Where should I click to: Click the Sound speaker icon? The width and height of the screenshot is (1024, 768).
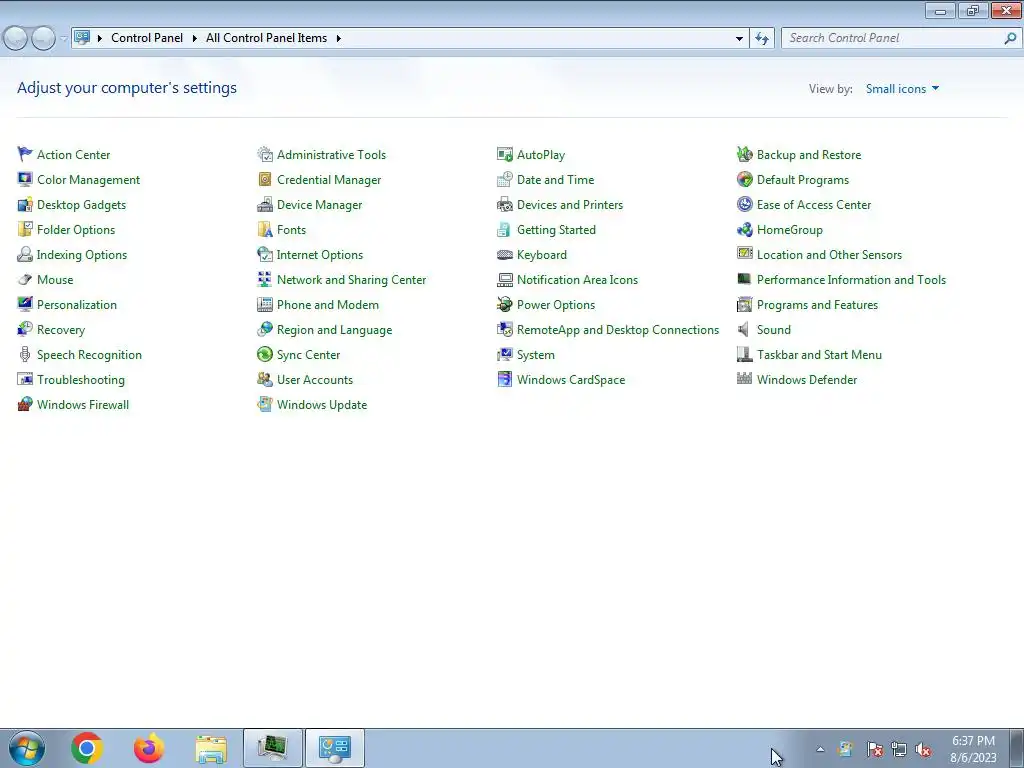744,330
